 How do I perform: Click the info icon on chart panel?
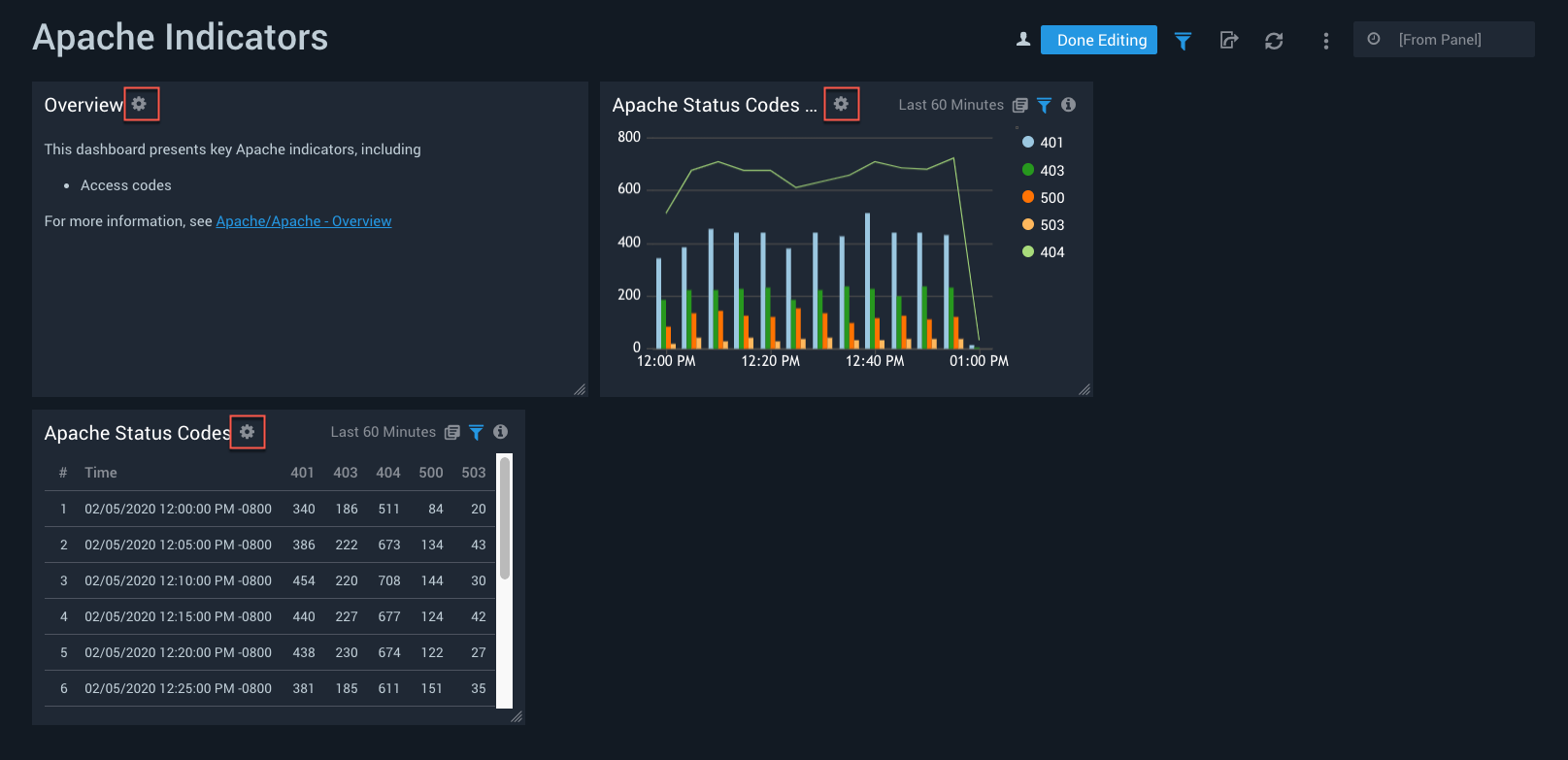(x=1068, y=105)
